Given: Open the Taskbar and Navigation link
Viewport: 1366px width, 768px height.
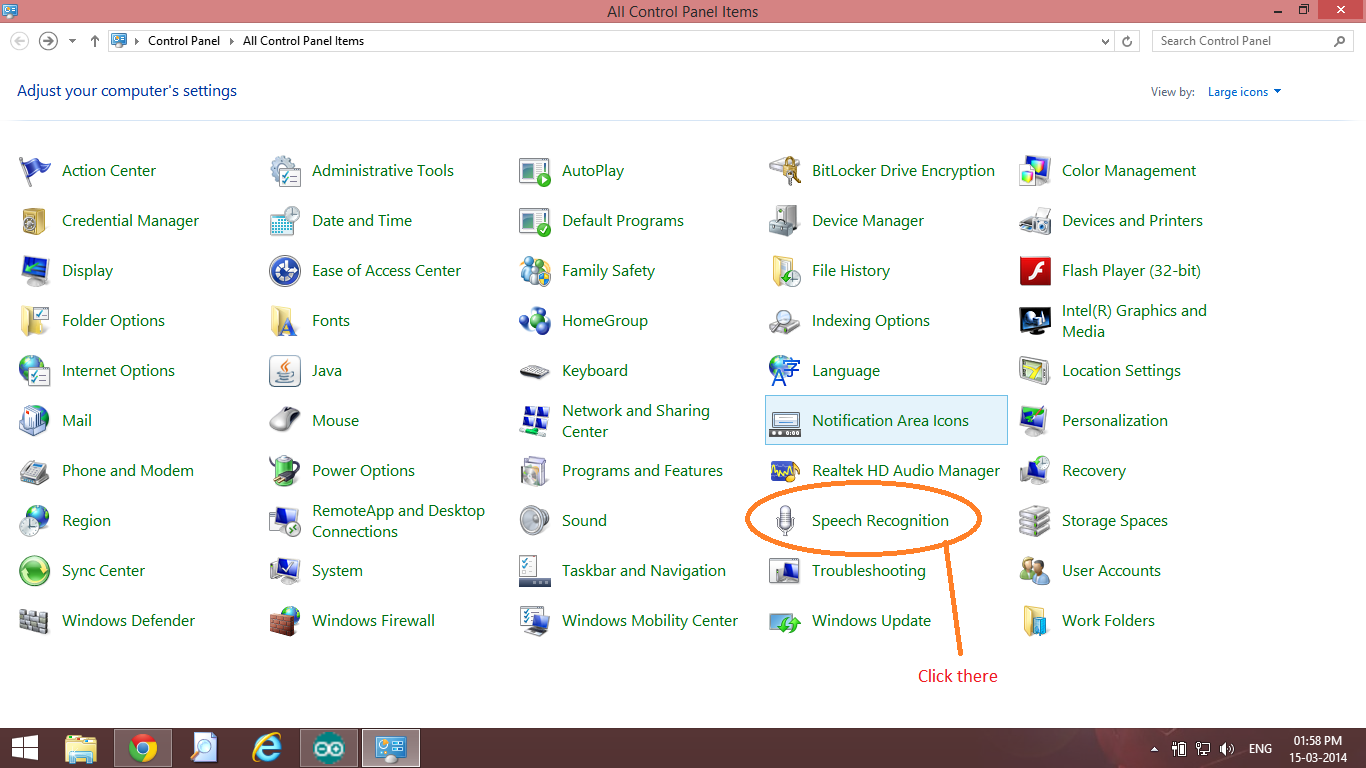Looking at the screenshot, I should 644,571.
